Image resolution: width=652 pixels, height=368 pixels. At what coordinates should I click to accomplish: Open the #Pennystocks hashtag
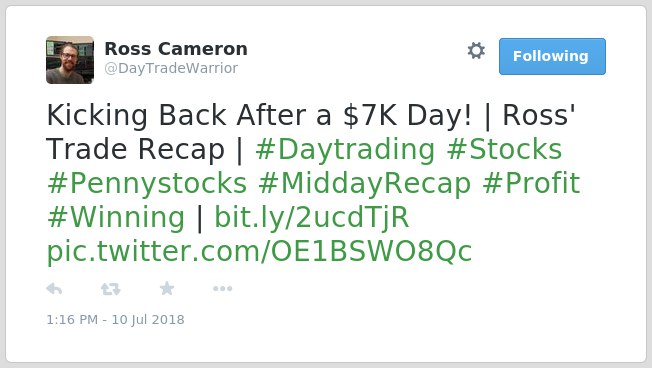[147, 183]
